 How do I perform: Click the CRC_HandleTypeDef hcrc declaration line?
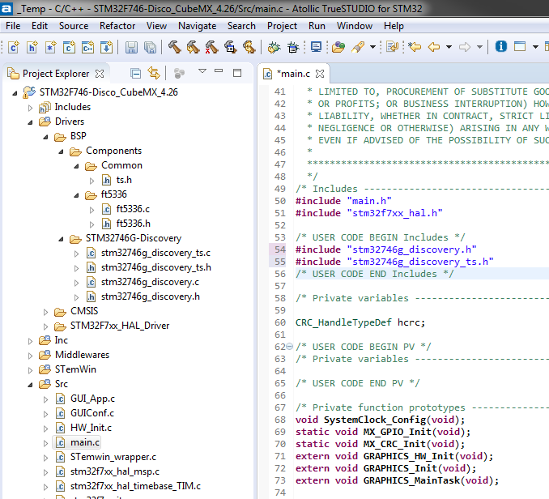[x=360, y=322]
